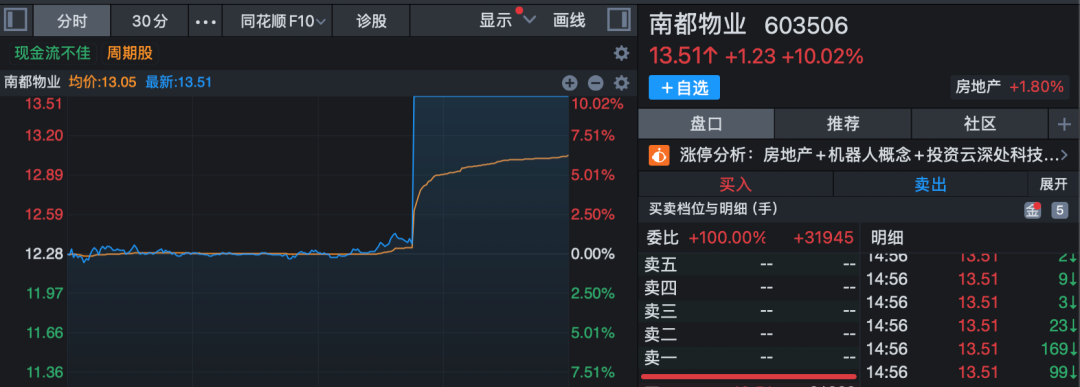Switch order book depth with 5 icon

(1059, 211)
